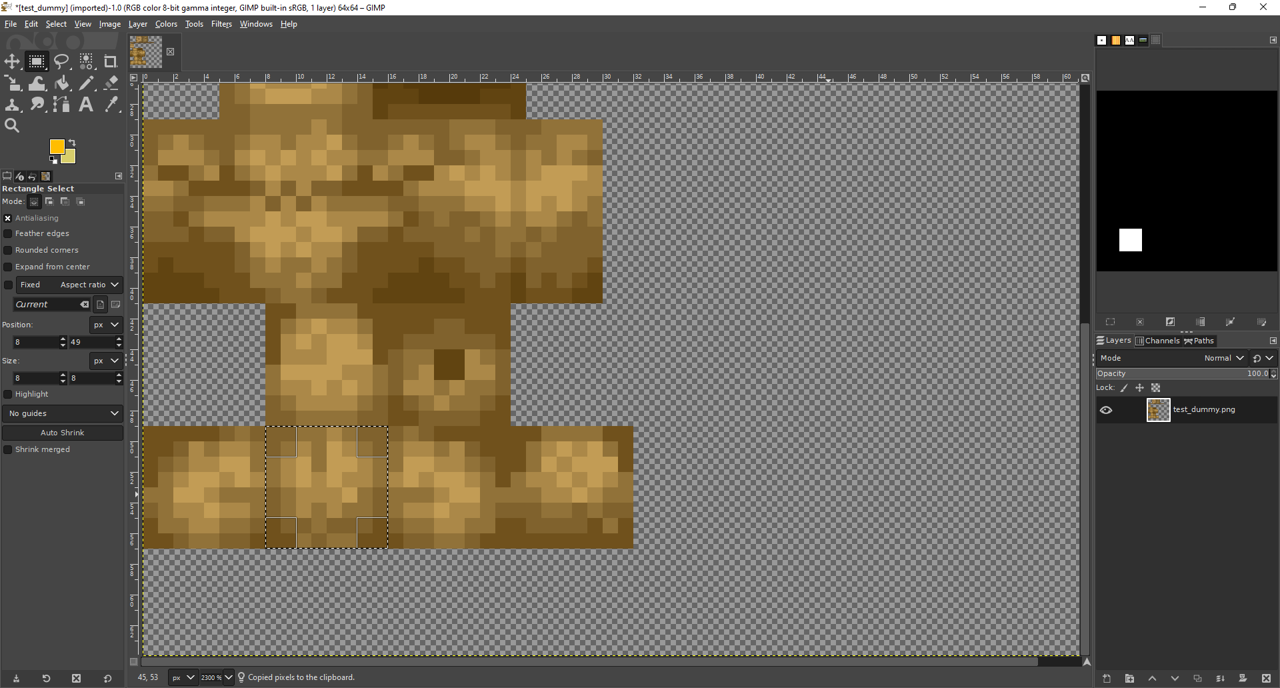Screen dimensions: 1280x688
Task: Open layer mode group switch dropdown
Action: coord(1264,358)
